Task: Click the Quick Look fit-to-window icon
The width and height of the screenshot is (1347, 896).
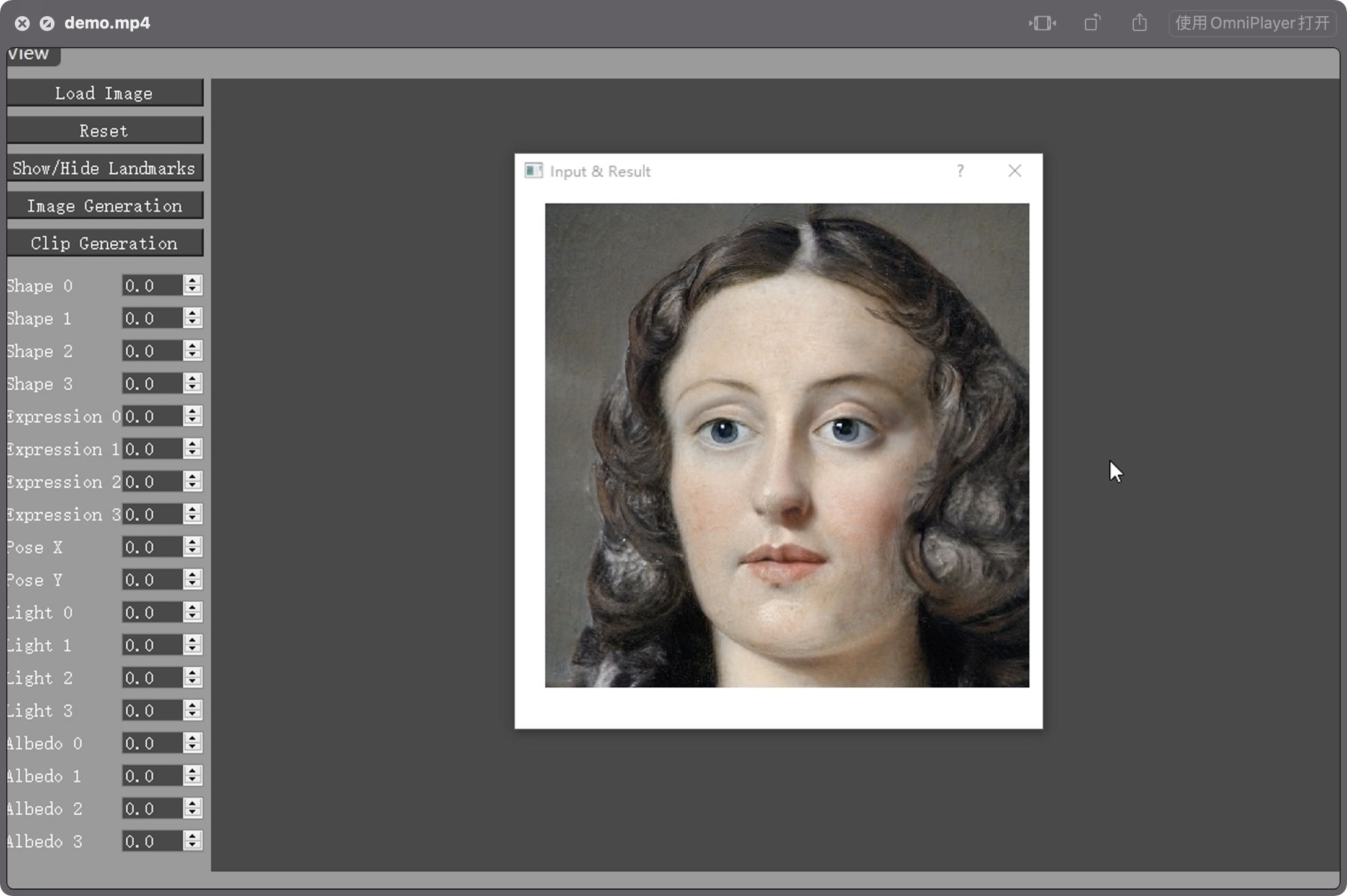Action: (x=1042, y=24)
